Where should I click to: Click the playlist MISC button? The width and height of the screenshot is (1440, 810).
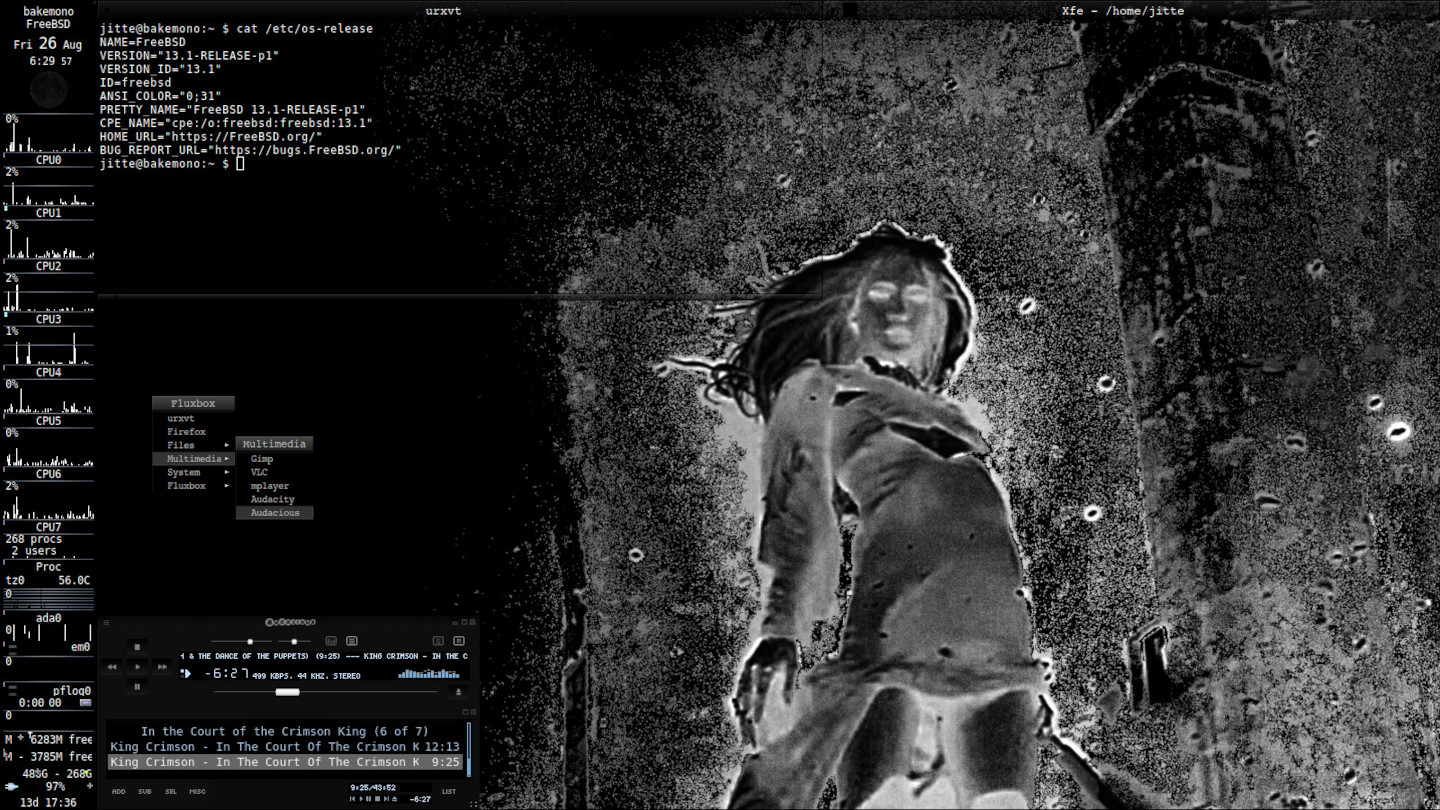(197, 791)
